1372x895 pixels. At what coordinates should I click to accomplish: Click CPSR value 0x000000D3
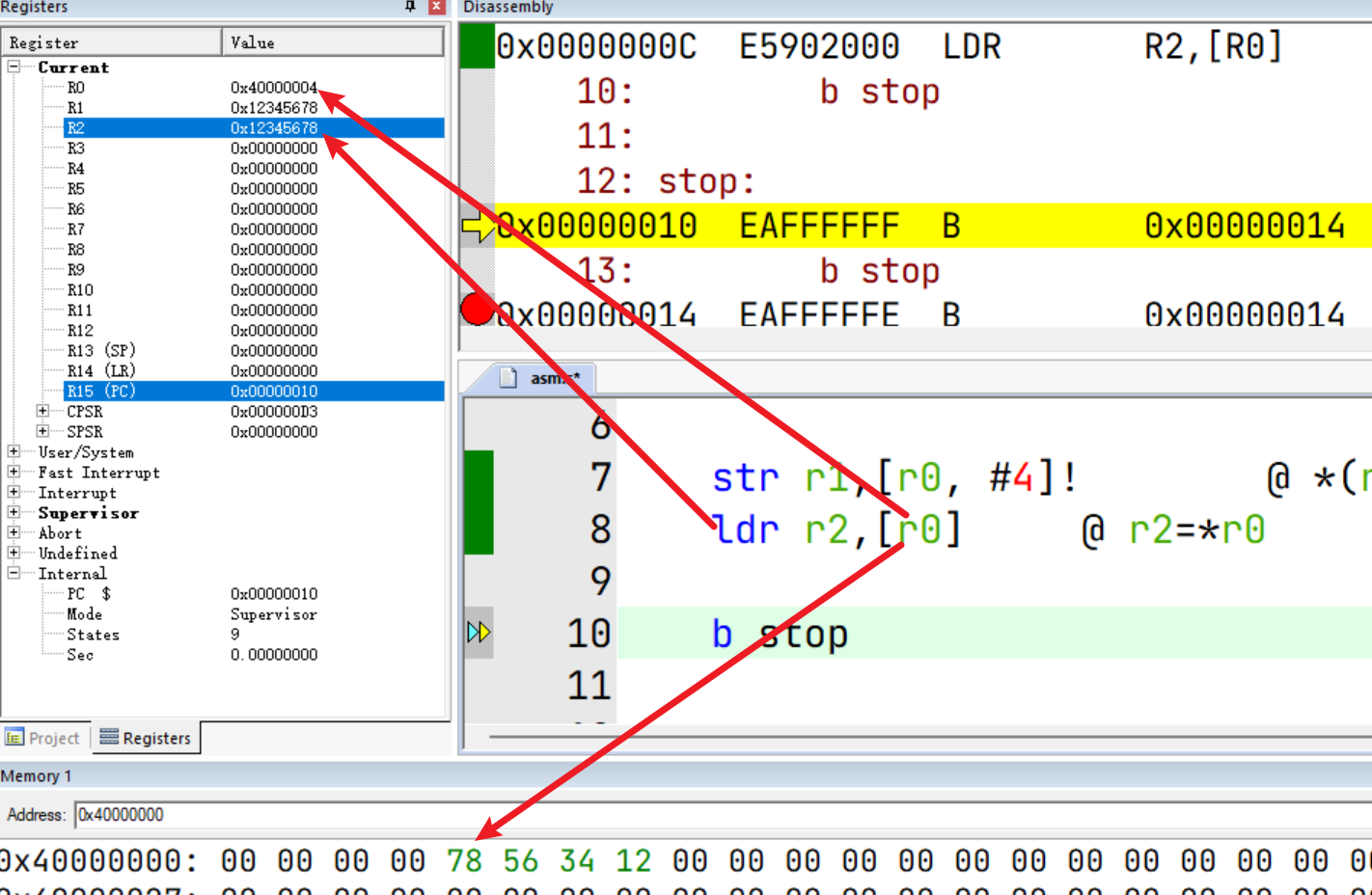click(274, 411)
